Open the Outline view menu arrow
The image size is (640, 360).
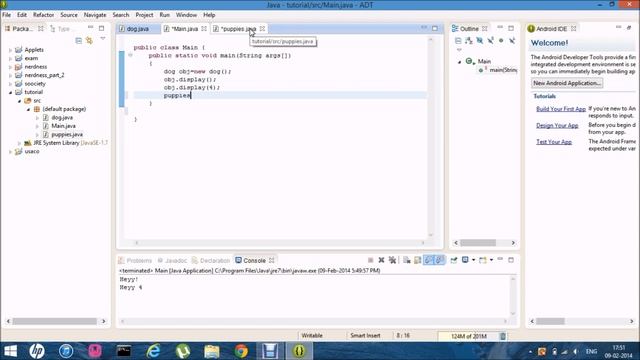click(x=459, y=50)
